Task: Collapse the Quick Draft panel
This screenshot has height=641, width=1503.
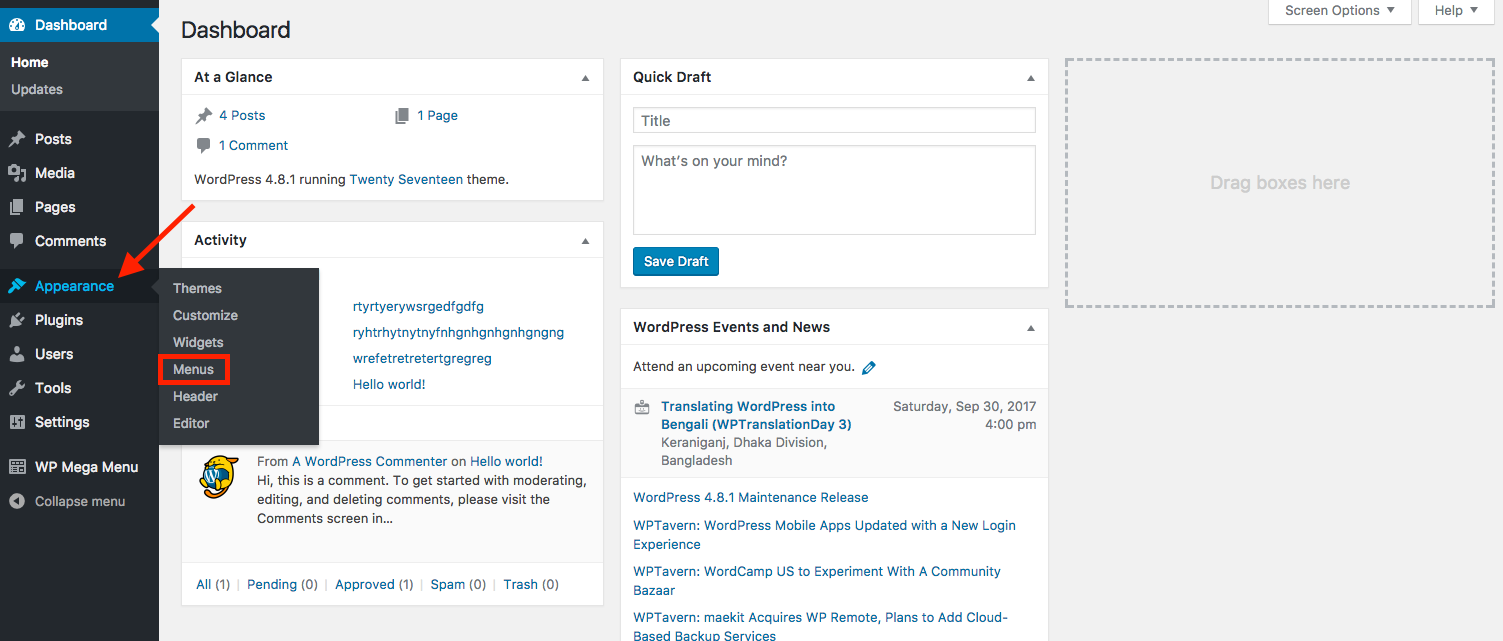Action: [1031, 78]
